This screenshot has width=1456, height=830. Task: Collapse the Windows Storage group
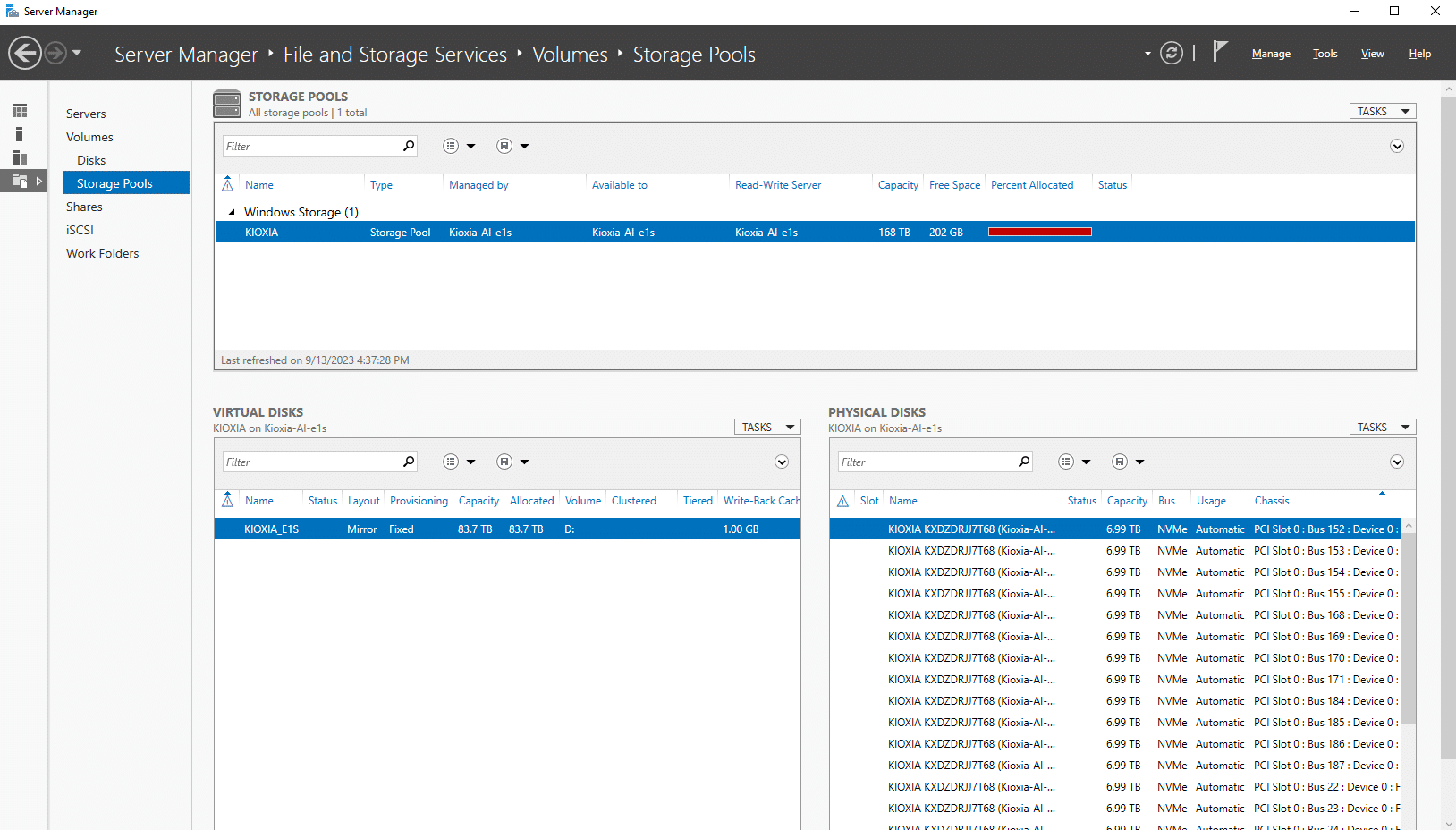(232, 212)
